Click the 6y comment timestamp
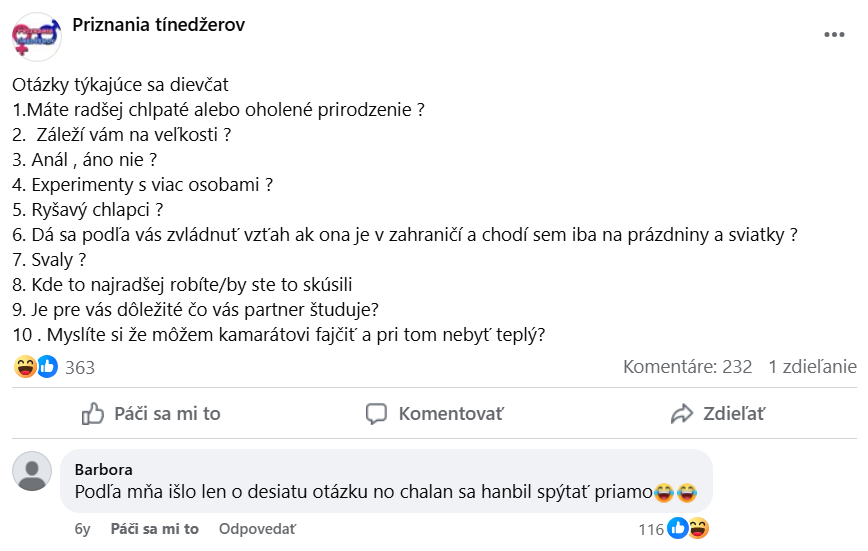Screen dimensions: 868x551 pos(82,529)
